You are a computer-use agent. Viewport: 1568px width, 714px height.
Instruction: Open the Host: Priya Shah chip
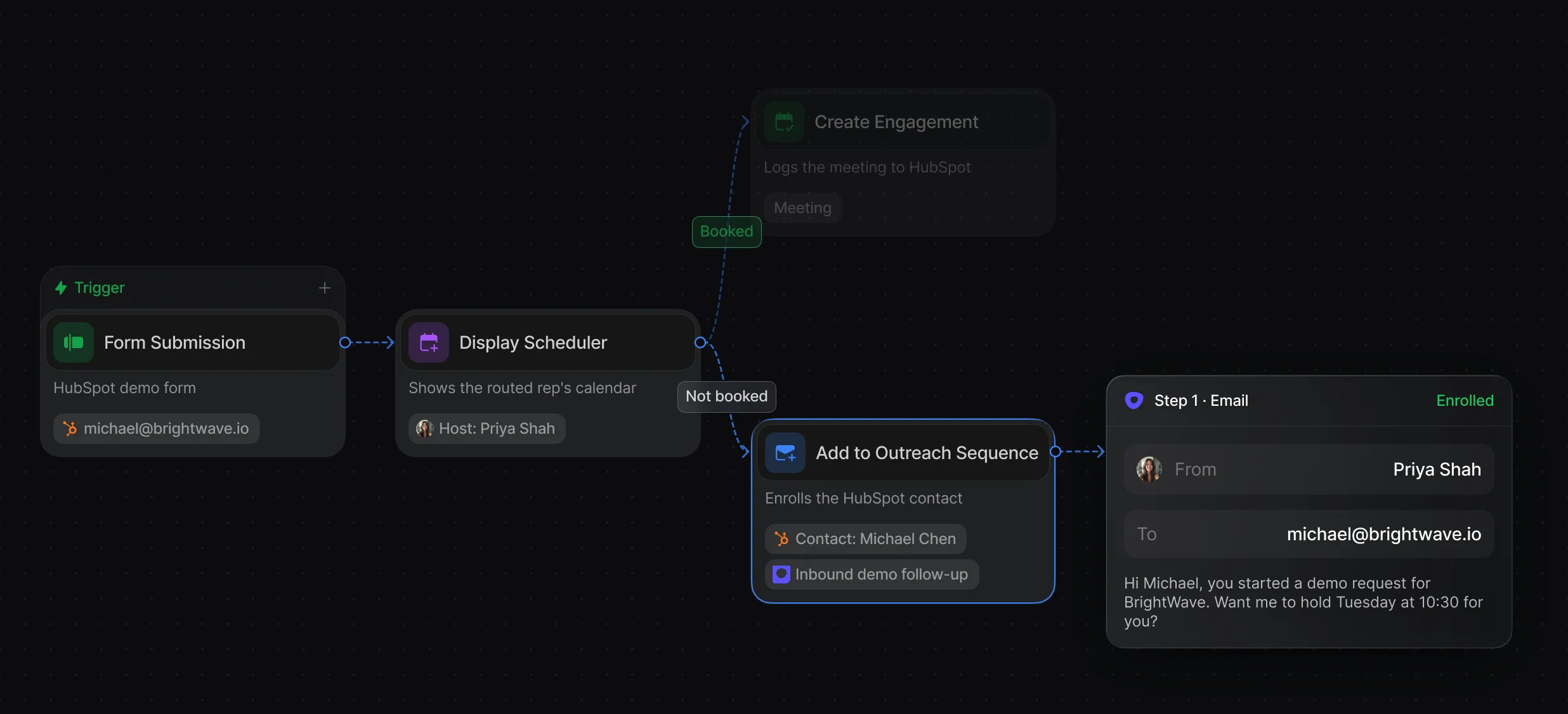pos(487,429)
